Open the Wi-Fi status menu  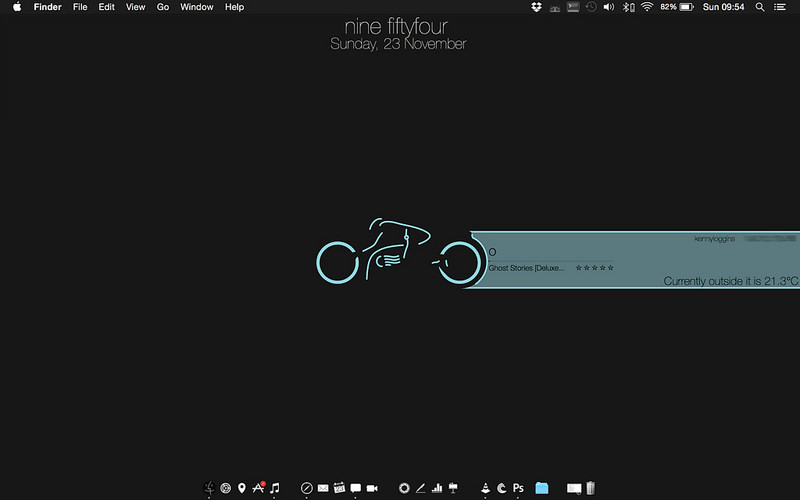pyautogui.click(x=647, y=7)
